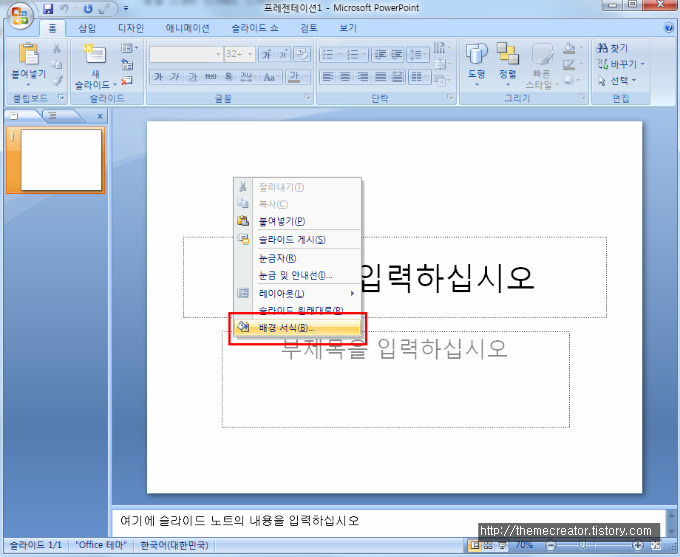Viewport: 680px width, 557px height.
Task: Click language indicator 한국어(대한민국) in status bar
Action: click(174, 545)
